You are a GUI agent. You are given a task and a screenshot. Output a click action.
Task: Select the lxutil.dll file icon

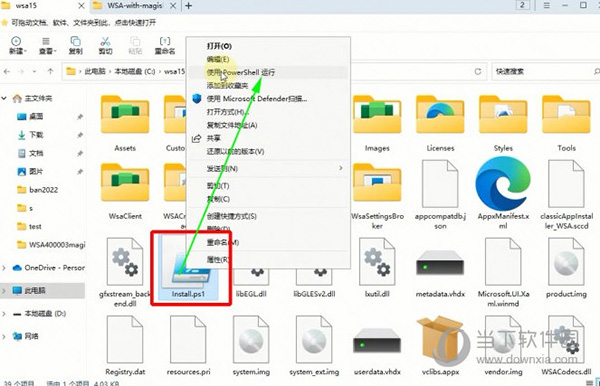[x=377, y=261]
